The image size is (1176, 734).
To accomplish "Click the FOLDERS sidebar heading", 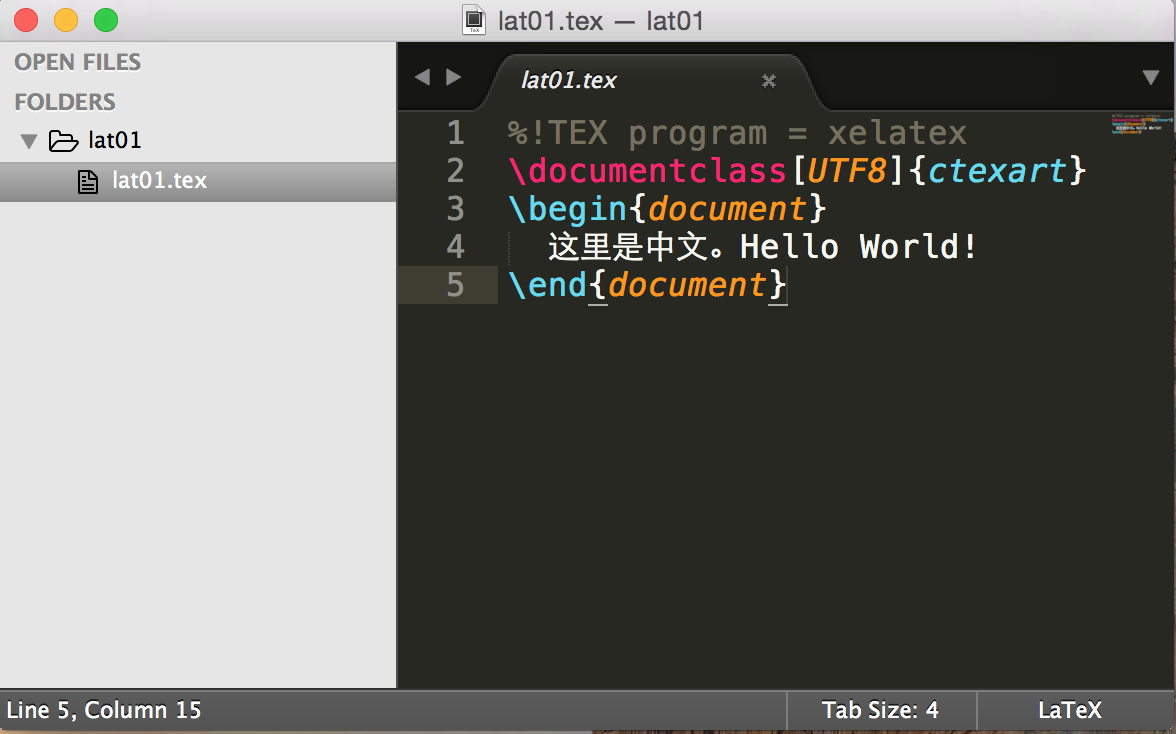I will tap(64, 102).
